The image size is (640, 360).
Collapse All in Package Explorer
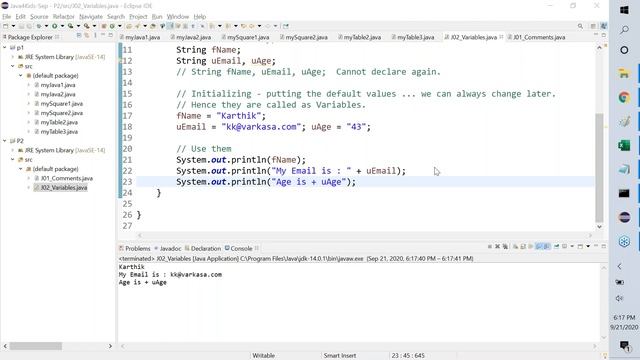coord(79,36)
